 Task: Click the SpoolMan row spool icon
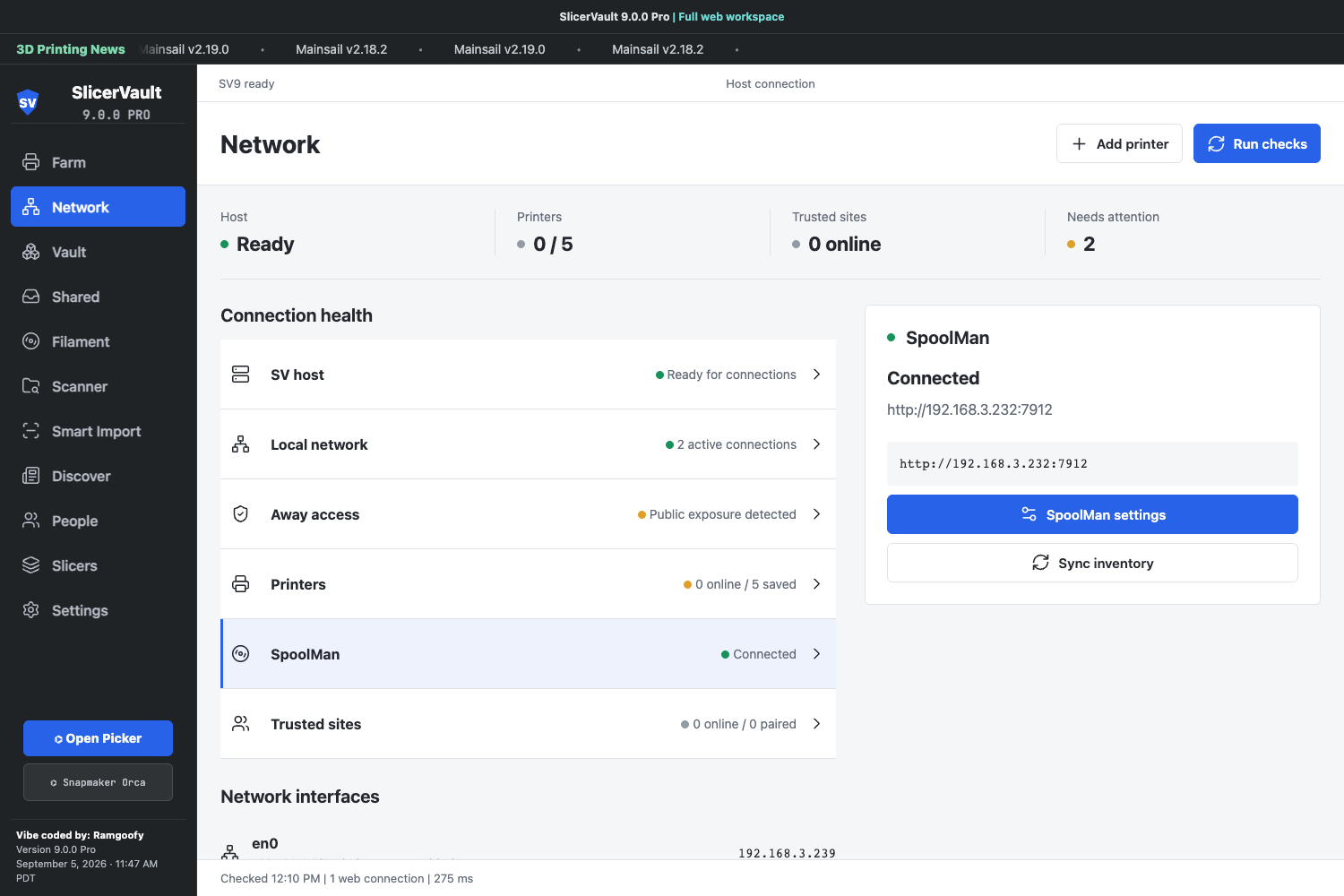241,654
